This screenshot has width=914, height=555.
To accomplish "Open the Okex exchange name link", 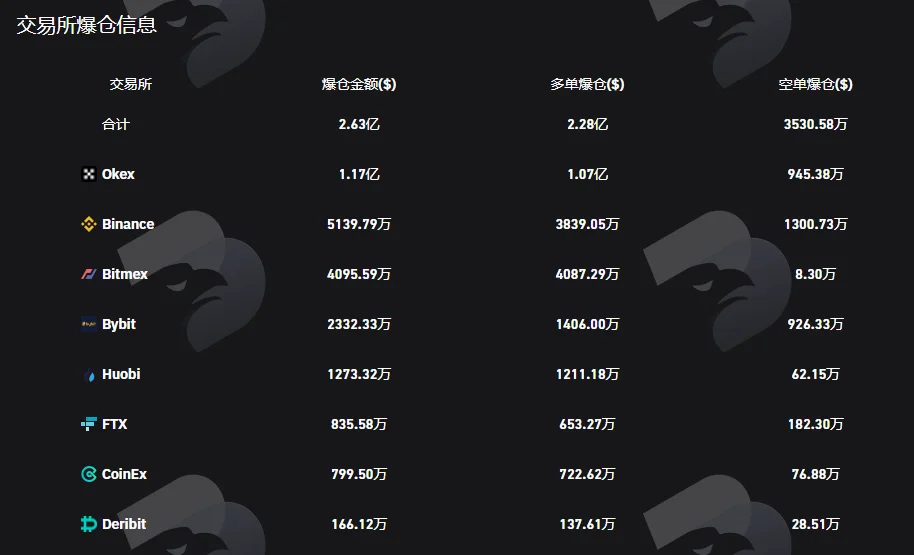I will tap(118, 174).
